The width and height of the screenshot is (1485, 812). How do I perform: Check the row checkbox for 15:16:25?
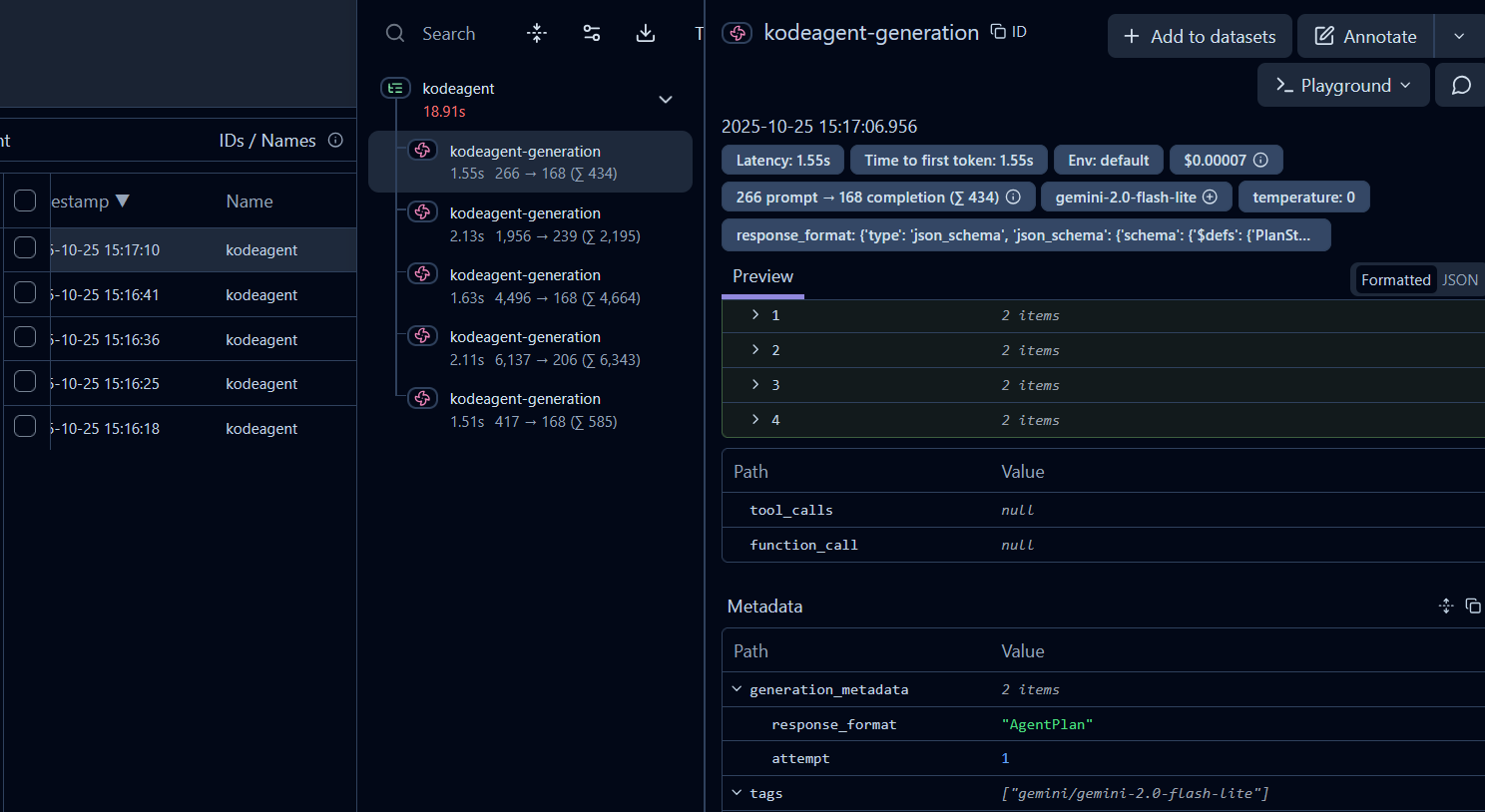tap(25, 382)
